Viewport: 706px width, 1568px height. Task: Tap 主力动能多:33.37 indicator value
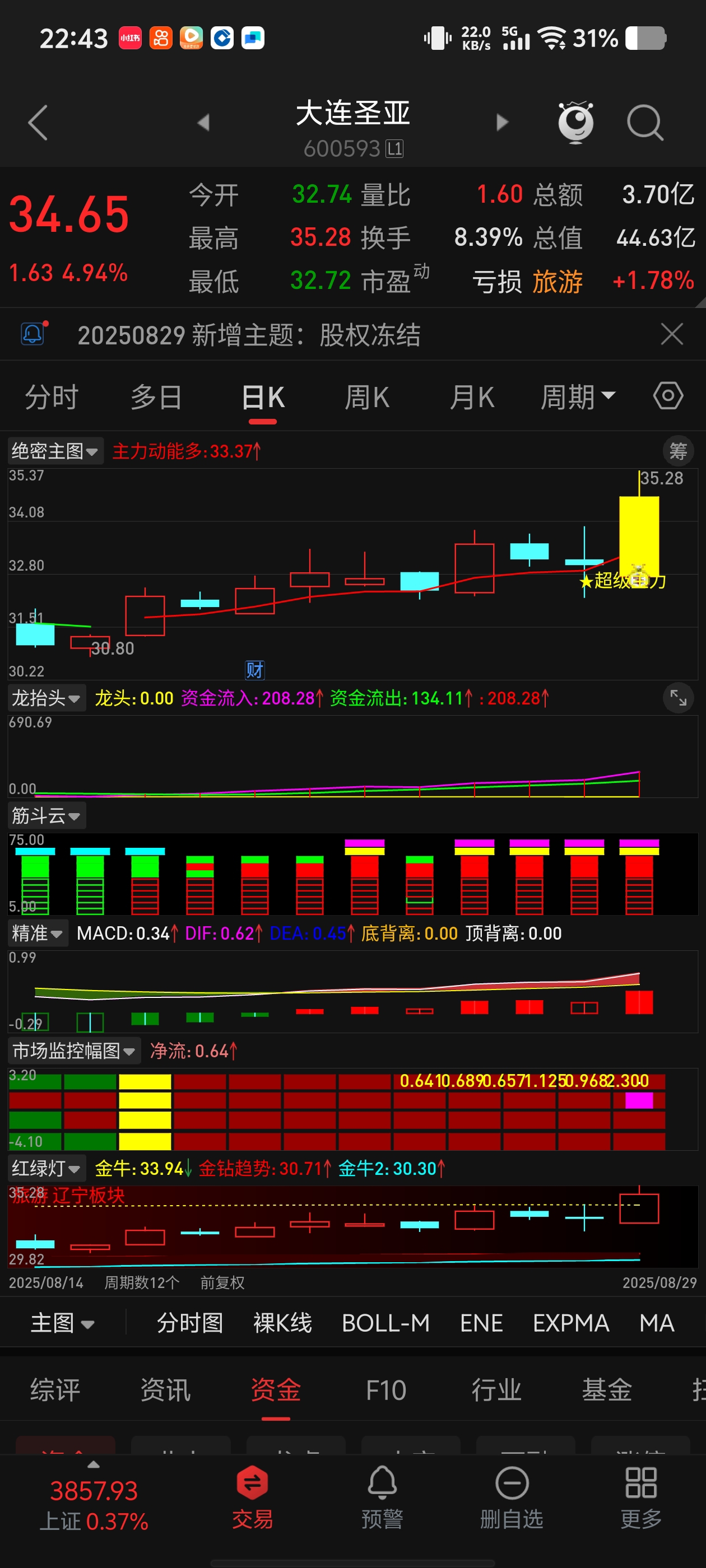pos(187,451)
